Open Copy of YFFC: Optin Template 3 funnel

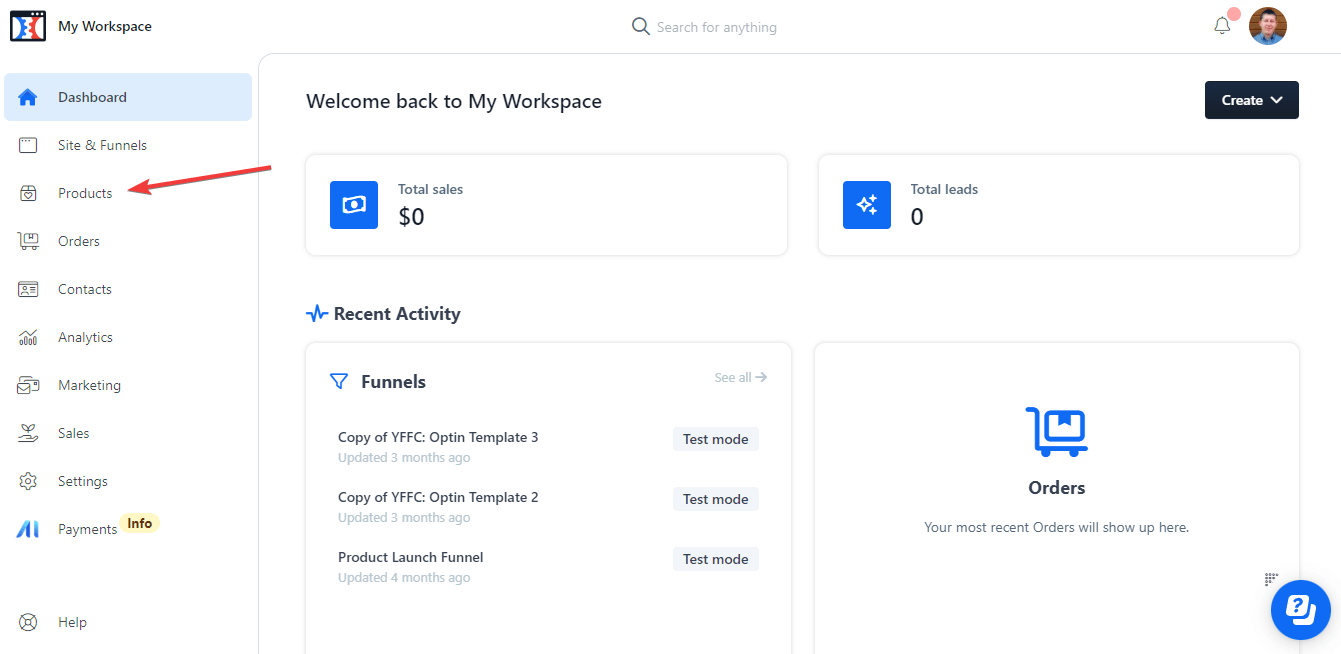point(438,437)
